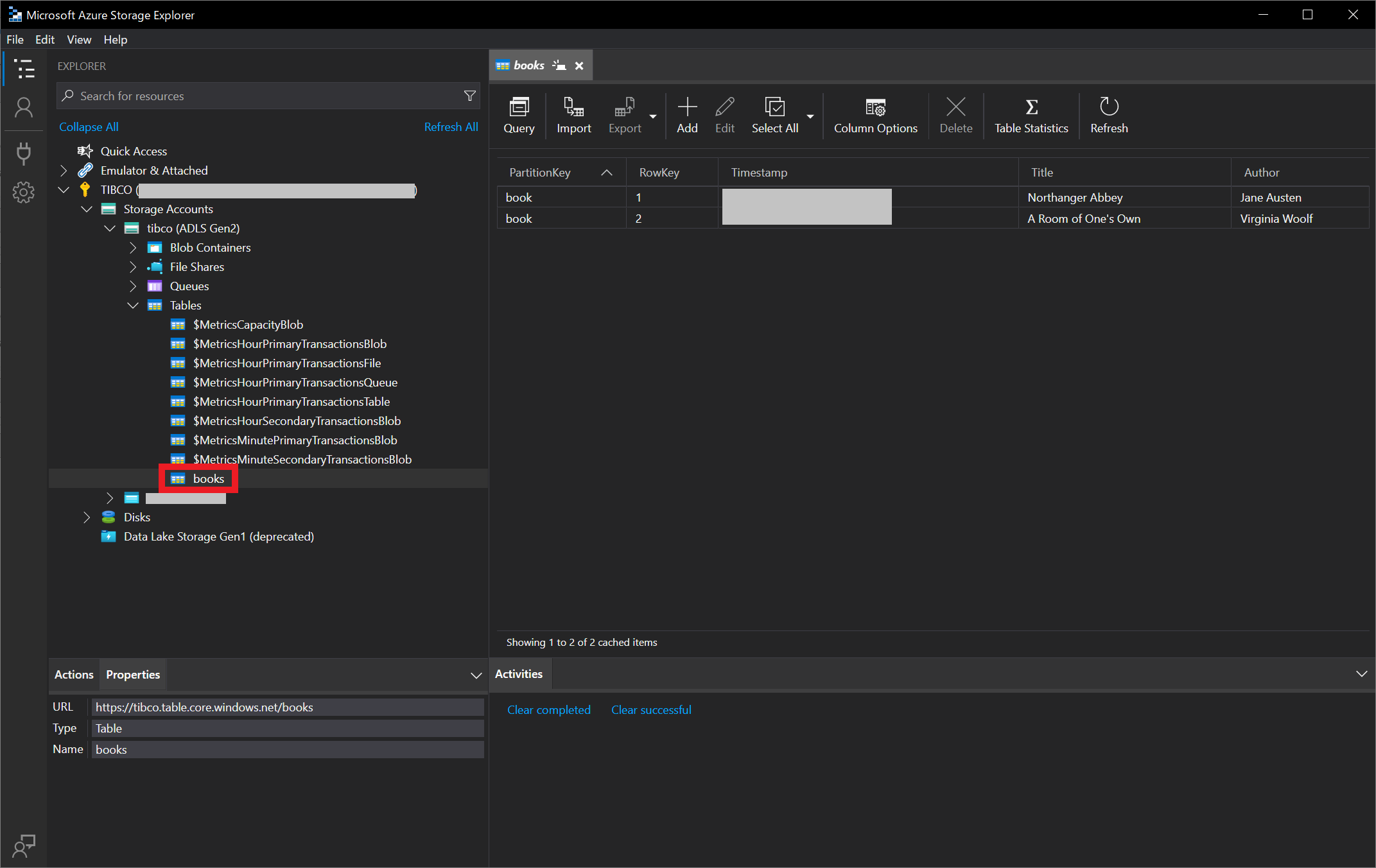Image resolution: width=1376 pixels, height=868 pixels.
Task: Select $MetricsHourPrimaryTransactionsTable table
Action: [292, 401]
